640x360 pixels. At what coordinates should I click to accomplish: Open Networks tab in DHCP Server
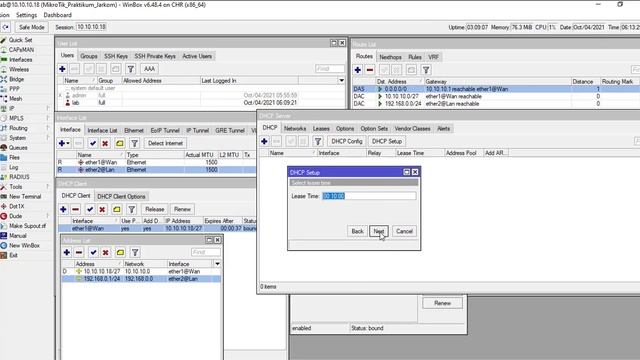(295, 129)
